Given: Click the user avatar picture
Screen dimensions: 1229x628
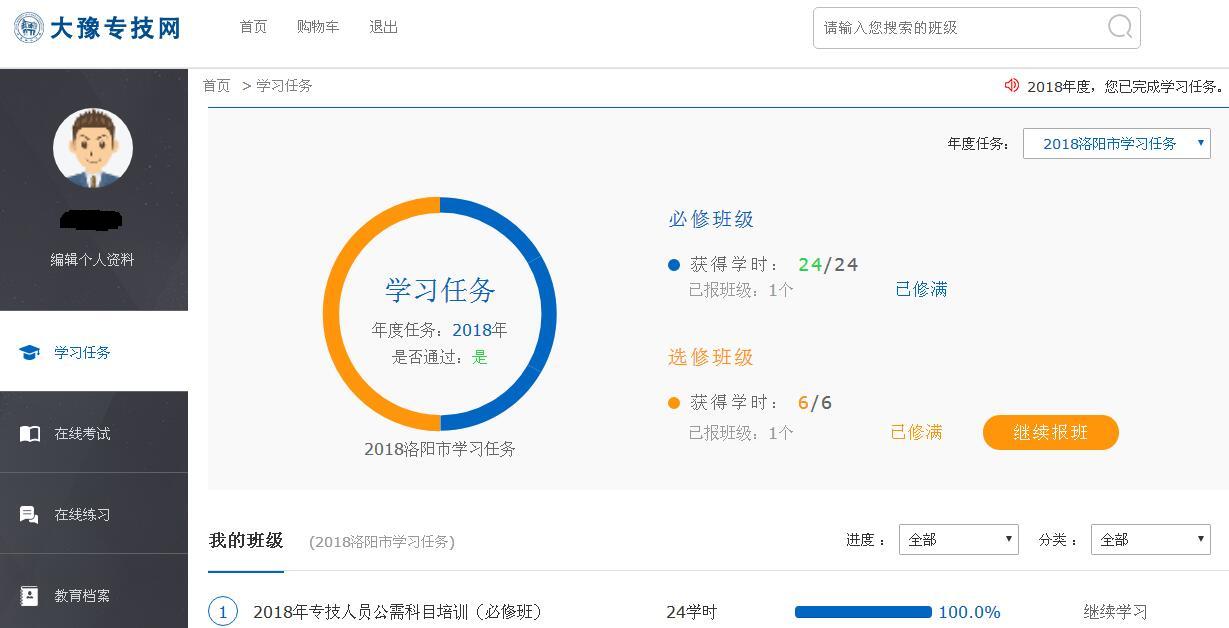Looking at the screenshot, I should coord(93,148).
